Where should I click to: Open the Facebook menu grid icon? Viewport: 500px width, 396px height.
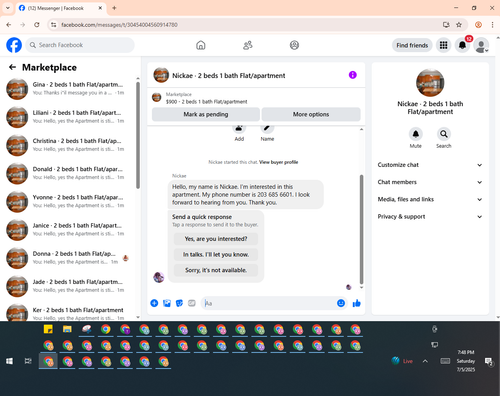pyautogui.click(x=443, y=45)
